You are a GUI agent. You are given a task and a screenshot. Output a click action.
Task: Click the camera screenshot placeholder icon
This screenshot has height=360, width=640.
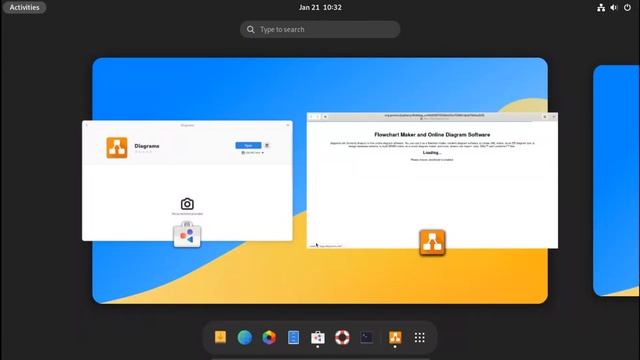187,204
